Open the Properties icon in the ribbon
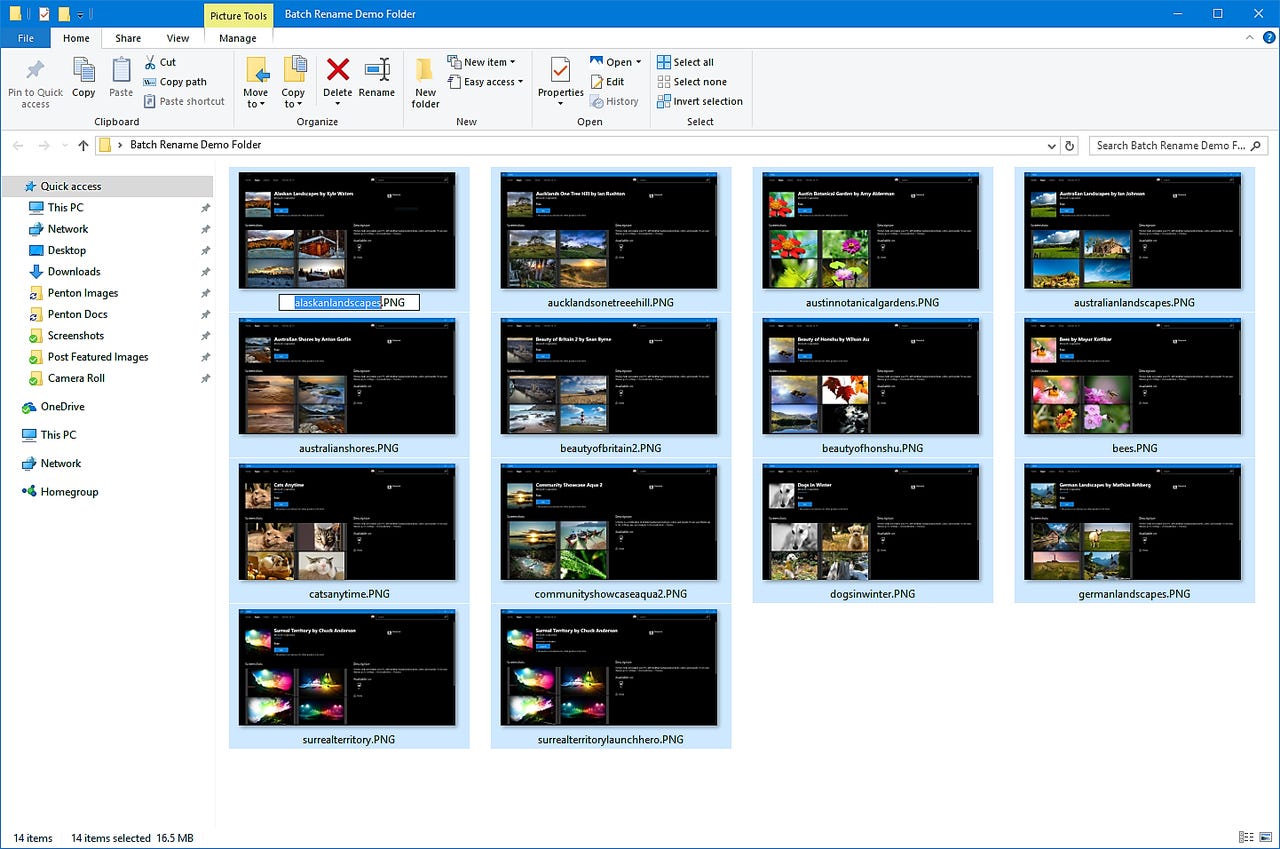 click(560, 80)
